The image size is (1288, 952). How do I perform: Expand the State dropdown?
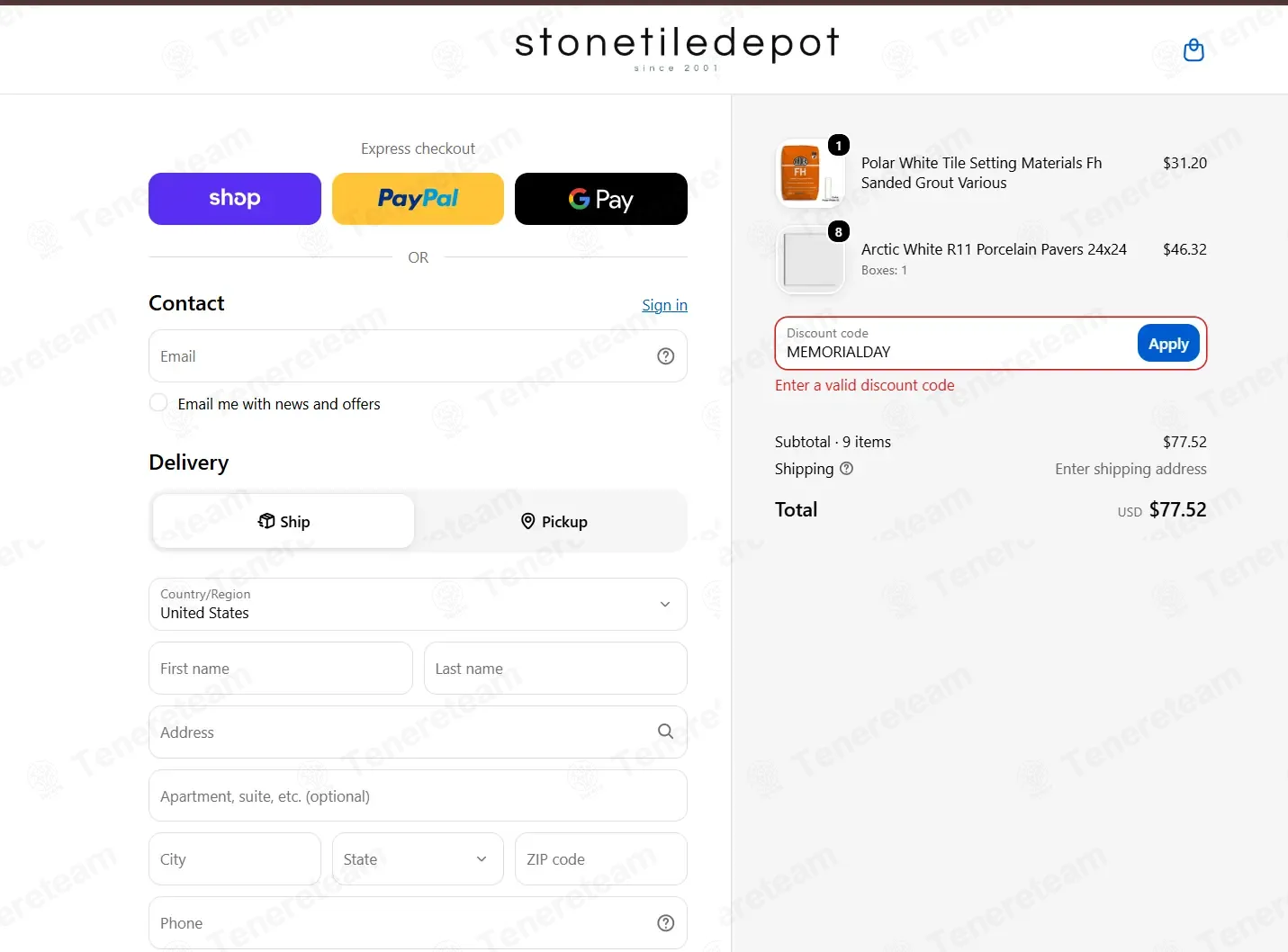pos(418,859)
